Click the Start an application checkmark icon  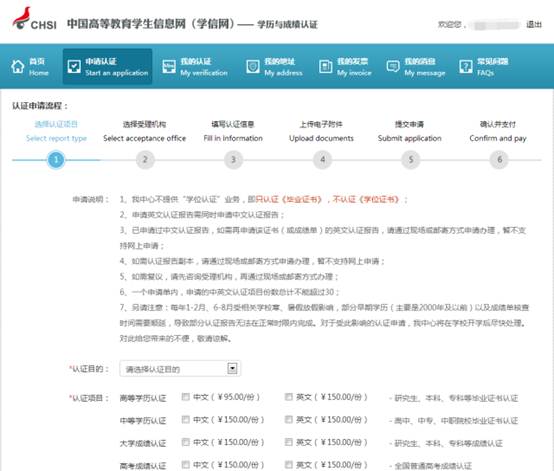point(74,66)
